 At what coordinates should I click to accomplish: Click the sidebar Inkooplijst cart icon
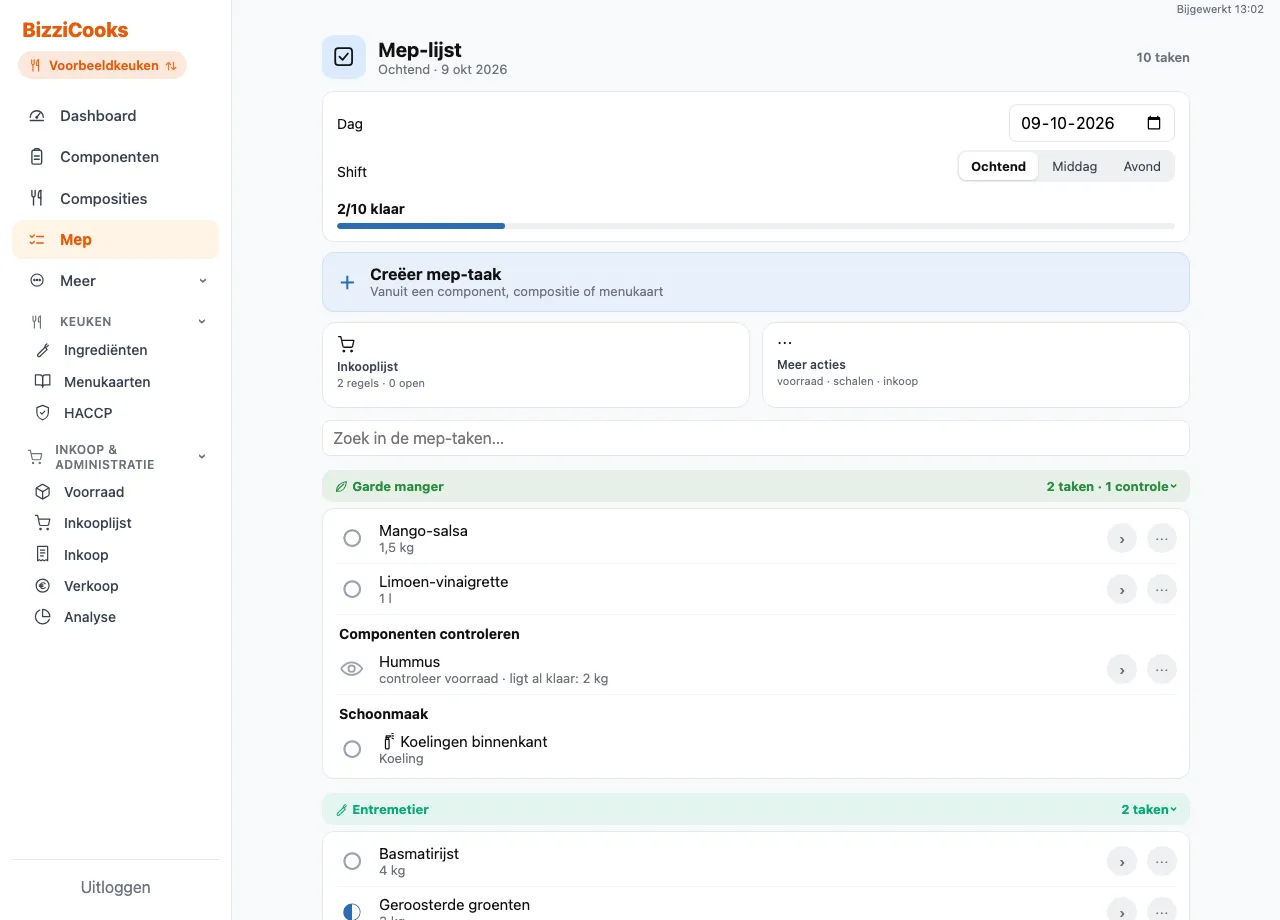point(42,523)
